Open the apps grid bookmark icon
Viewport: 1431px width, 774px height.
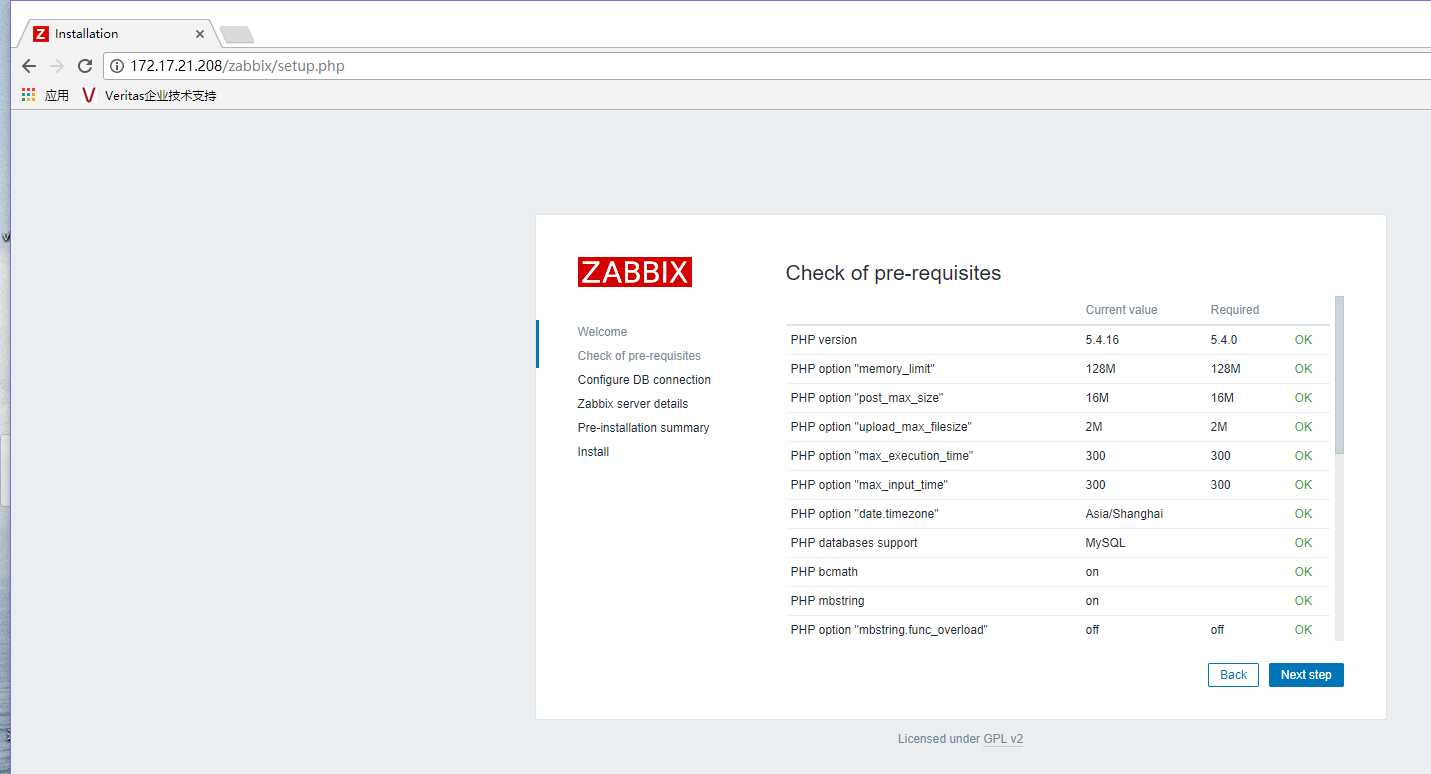click(x=28, y=95)
